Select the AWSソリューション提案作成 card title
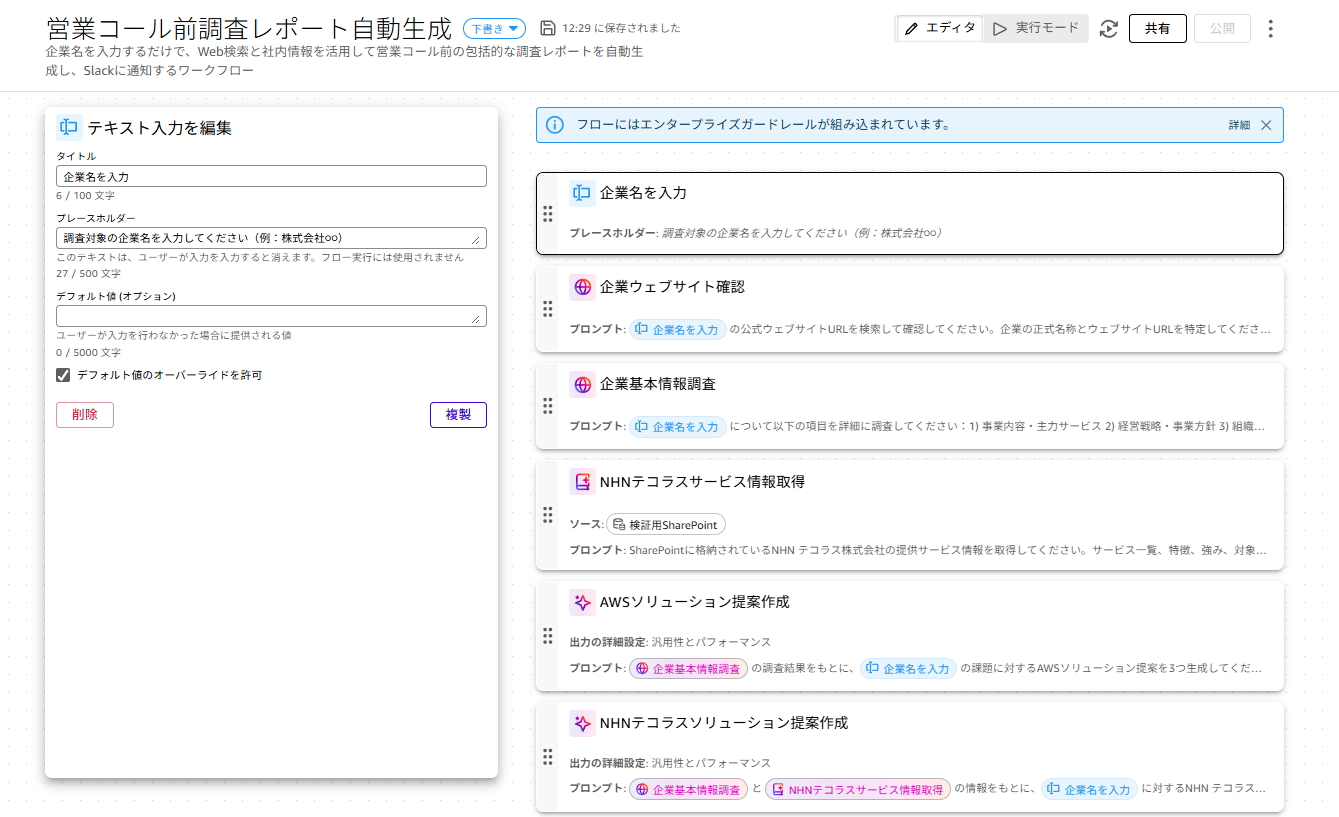Screen dimensions: 1339x817 click(694, 602)
